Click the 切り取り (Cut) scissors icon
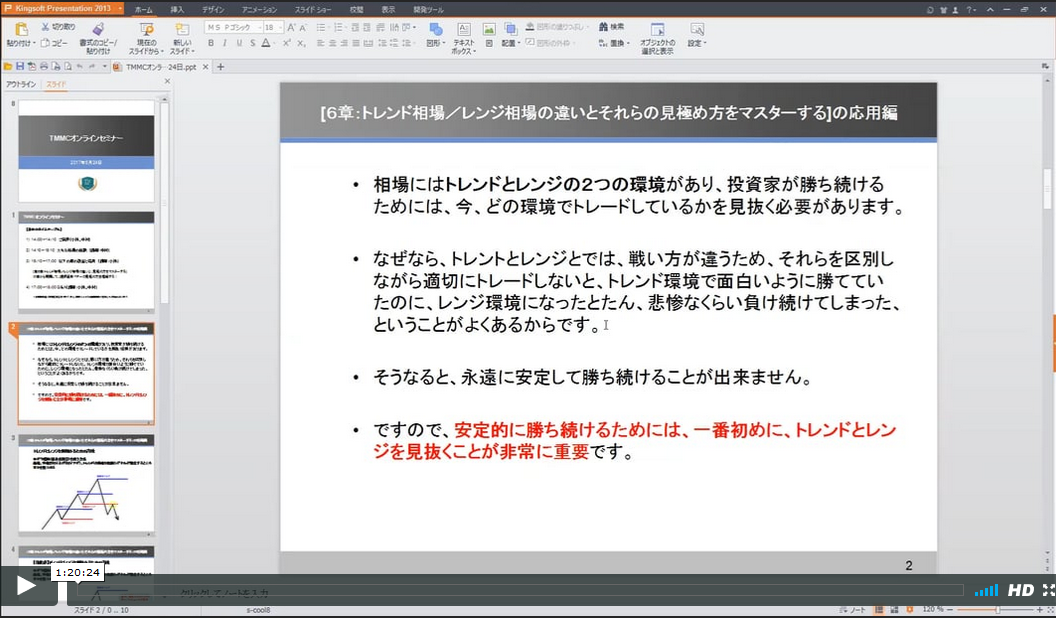Image resolution: width=1056 pixels, height=618 pixels. pos(45,27)
